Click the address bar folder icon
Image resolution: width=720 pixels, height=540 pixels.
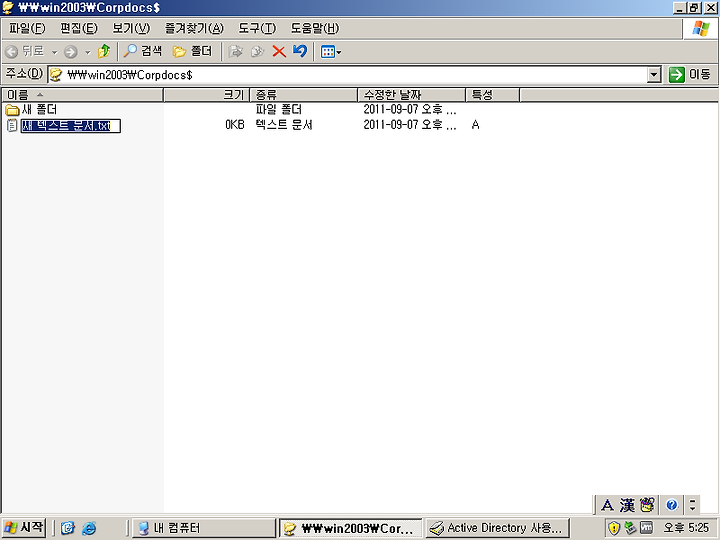click(x=56, y=74)
